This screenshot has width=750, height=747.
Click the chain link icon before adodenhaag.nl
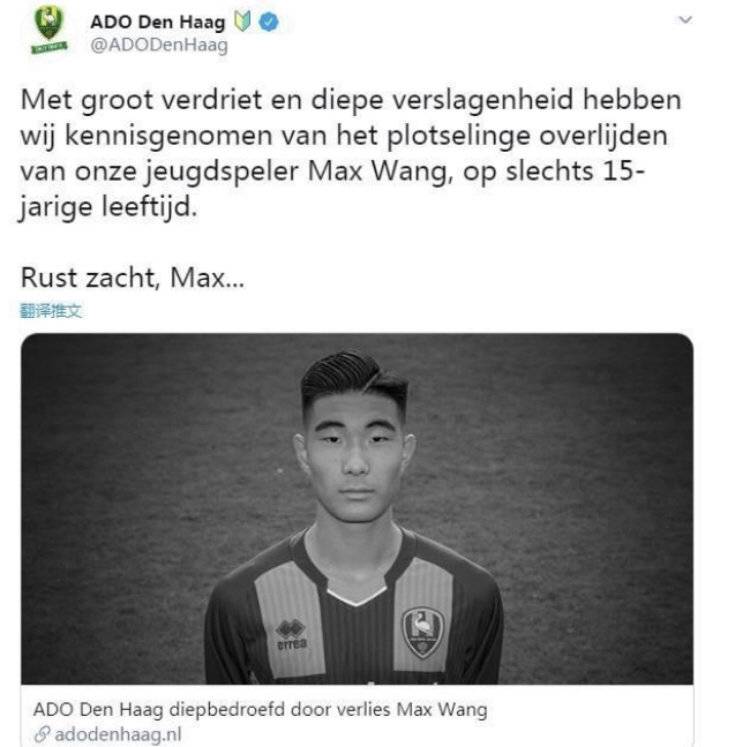pyautogui.click(x=43, y=734)
